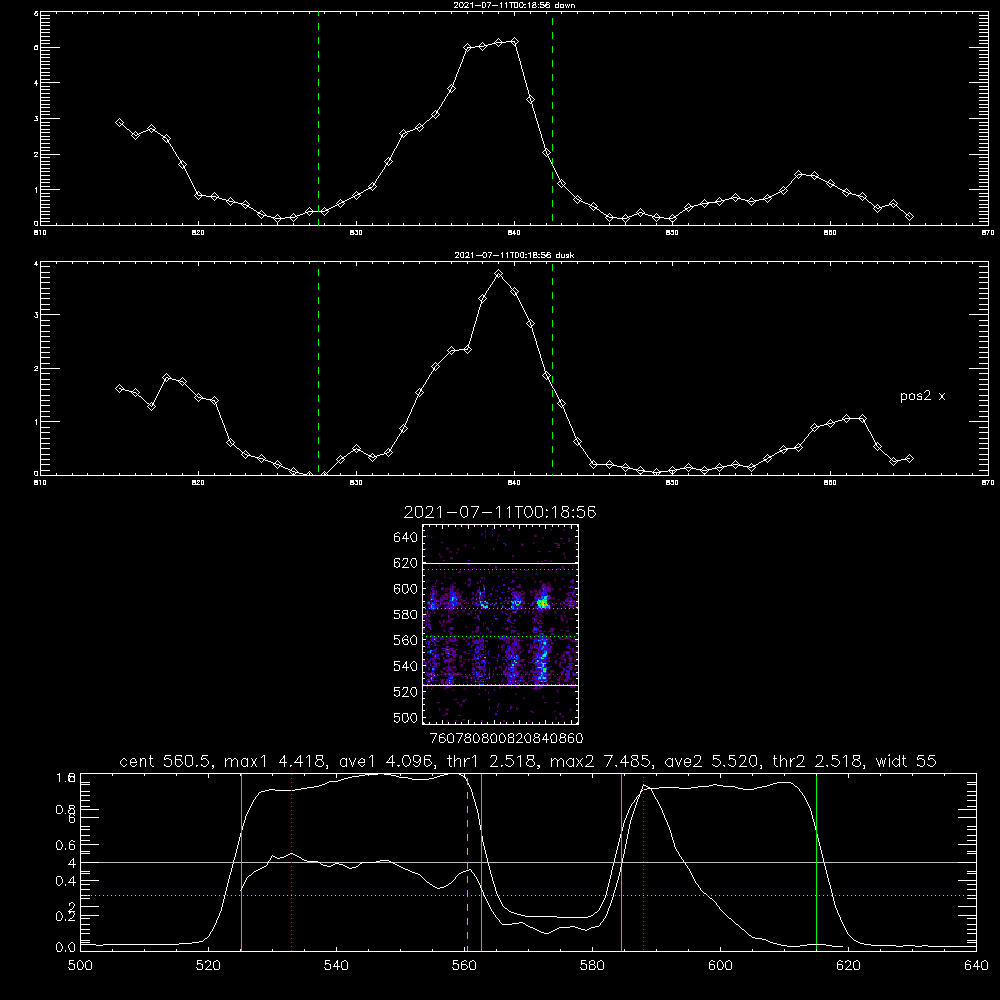This screenshot has width=1000, height=1000.
Task: Click the 600 label on the heatmap y-axis
Action: point(406,589)
